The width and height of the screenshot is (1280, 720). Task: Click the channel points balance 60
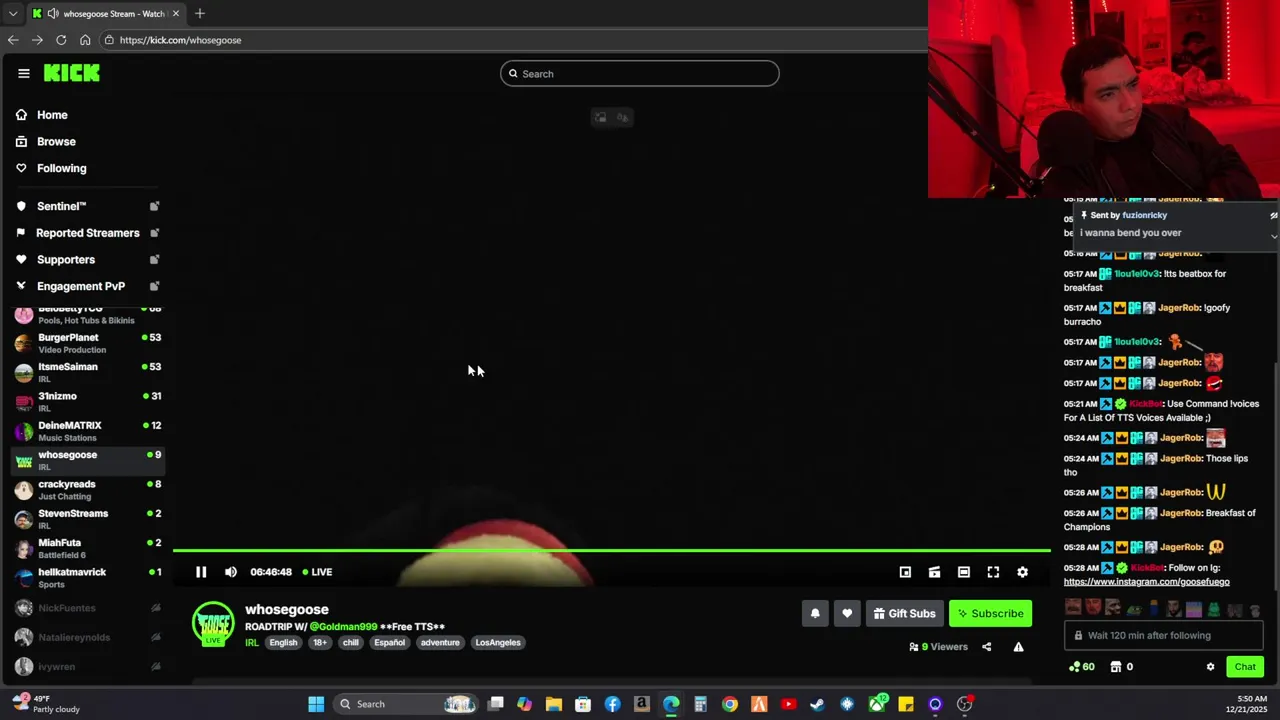(1082, 667)
